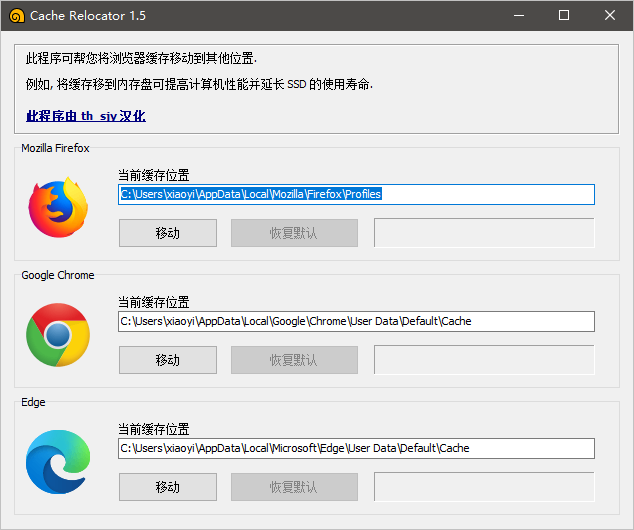Maximize the Cache Relocator window
Image resolution: width=634 pixels, height=530 pixels.
tap(564, 16)
